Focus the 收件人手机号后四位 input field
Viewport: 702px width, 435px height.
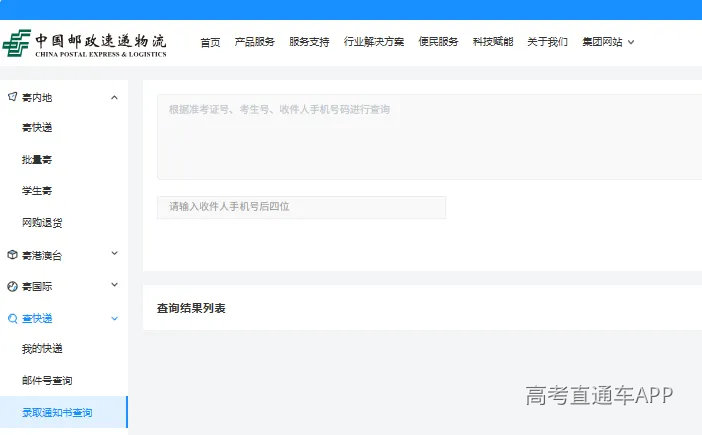click(x=301, y=207)
